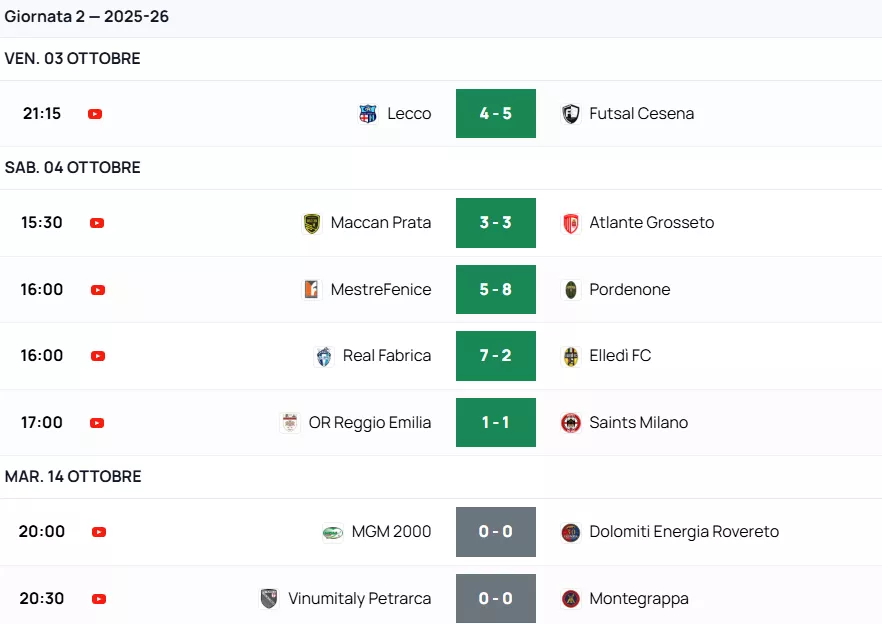Open the Dolomiti Energia Rovereto logo
The width and height of the screenshot is (882, 624).
[571, 532]
